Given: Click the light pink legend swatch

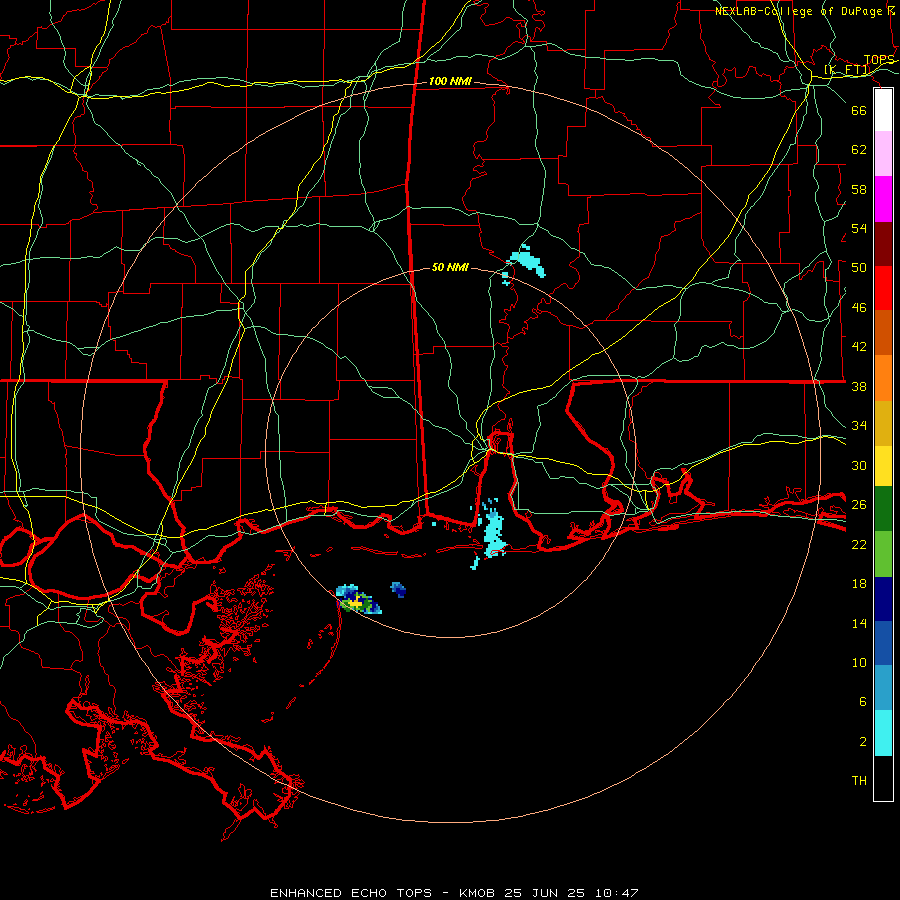Looking at the screenshot, I should click(x=883, y=153).
